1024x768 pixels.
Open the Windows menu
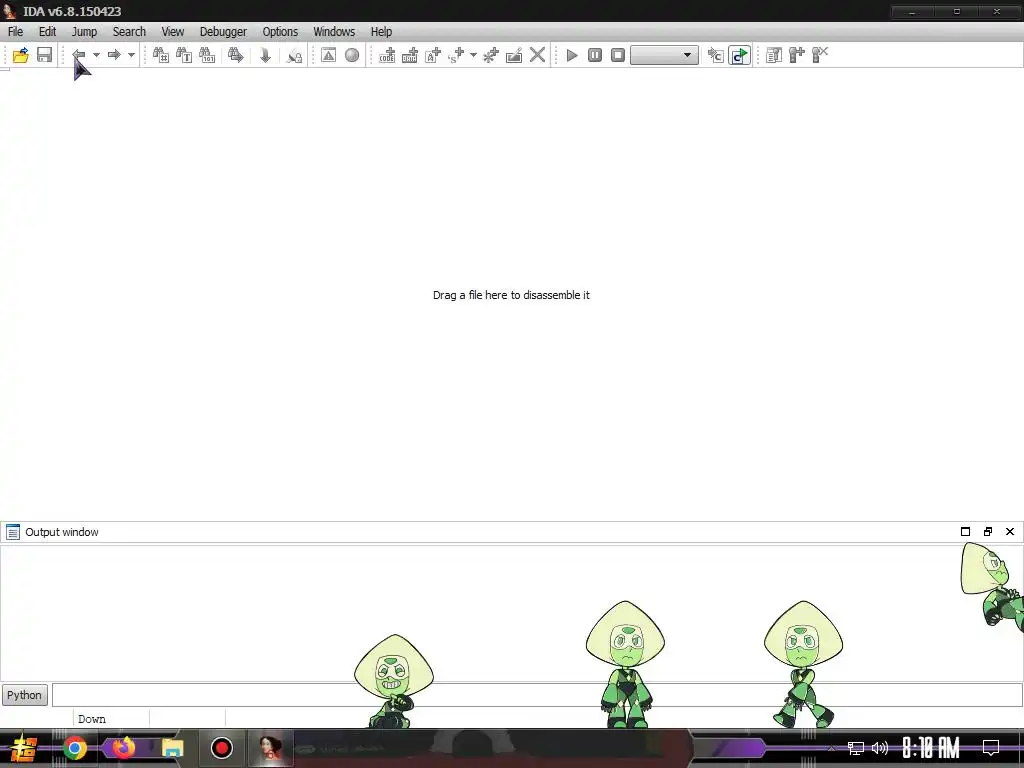pyautogui.click(x=334, y=32)
